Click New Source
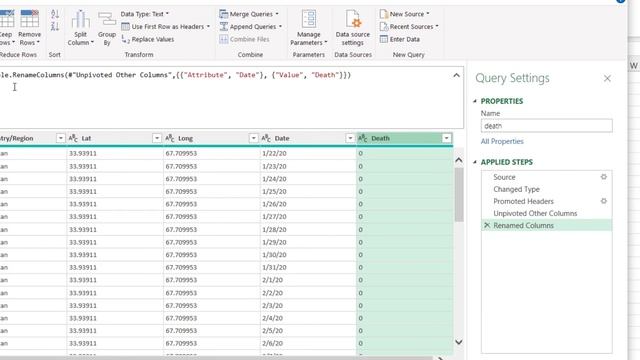640x360 pixels. 404,14
